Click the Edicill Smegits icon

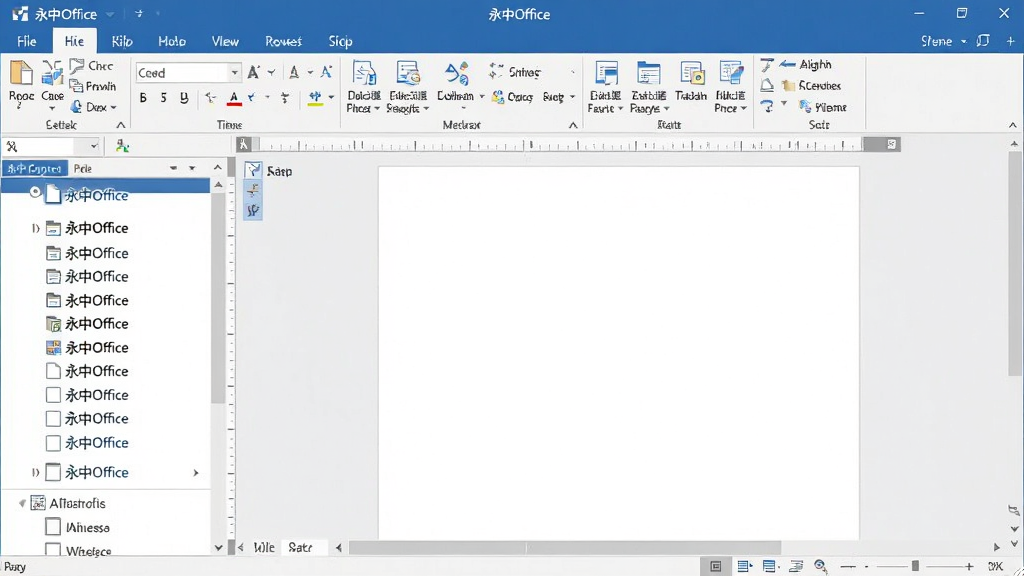pos(408,73)
